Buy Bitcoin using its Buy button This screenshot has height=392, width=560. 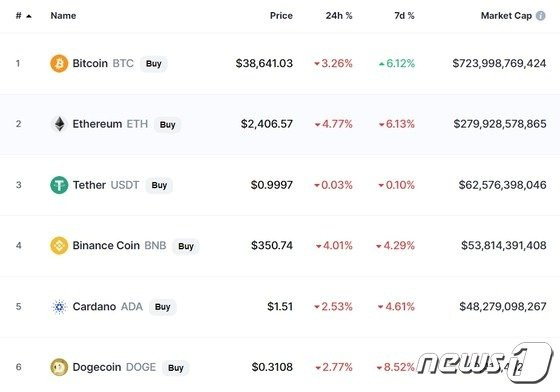click(x=154, y=64)
